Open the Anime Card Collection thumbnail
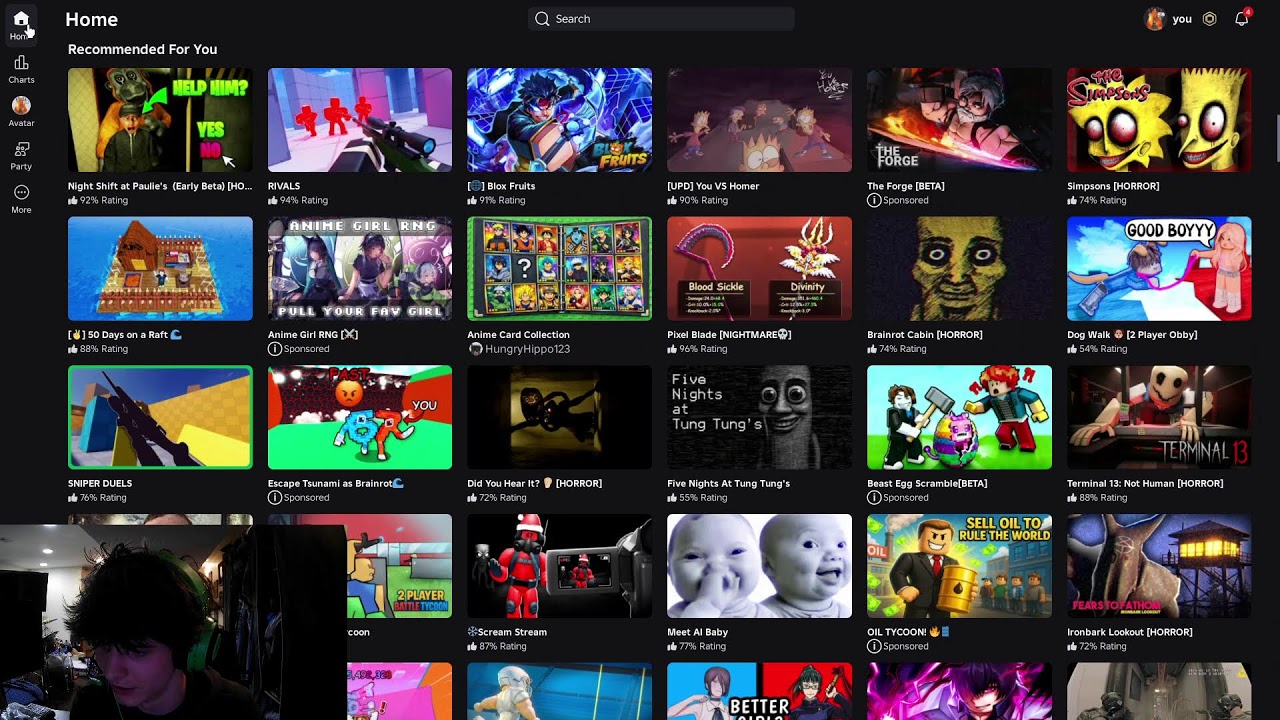Viewport: 1280px width, 720px height. click(559, 269)
